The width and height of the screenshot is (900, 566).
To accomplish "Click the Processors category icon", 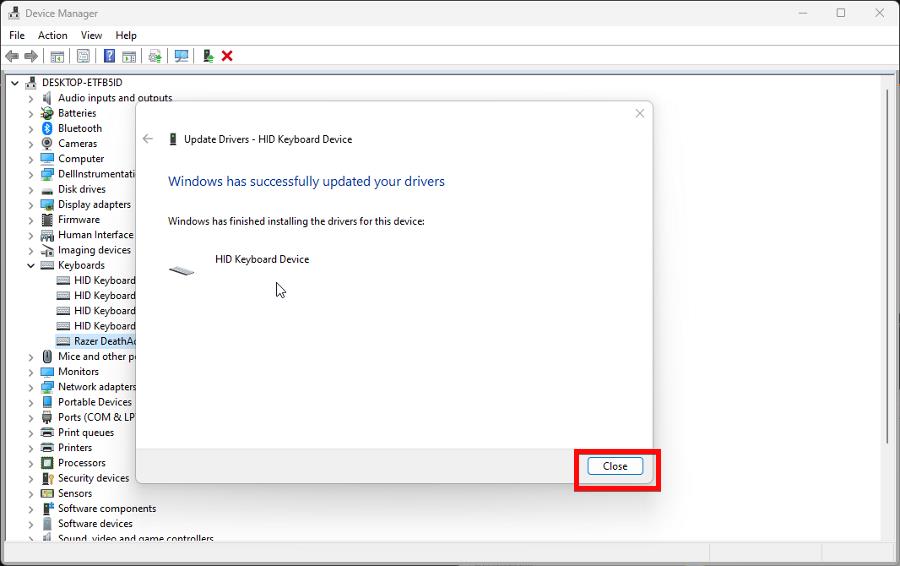I will pyautogui.click(x=47, y=463).
